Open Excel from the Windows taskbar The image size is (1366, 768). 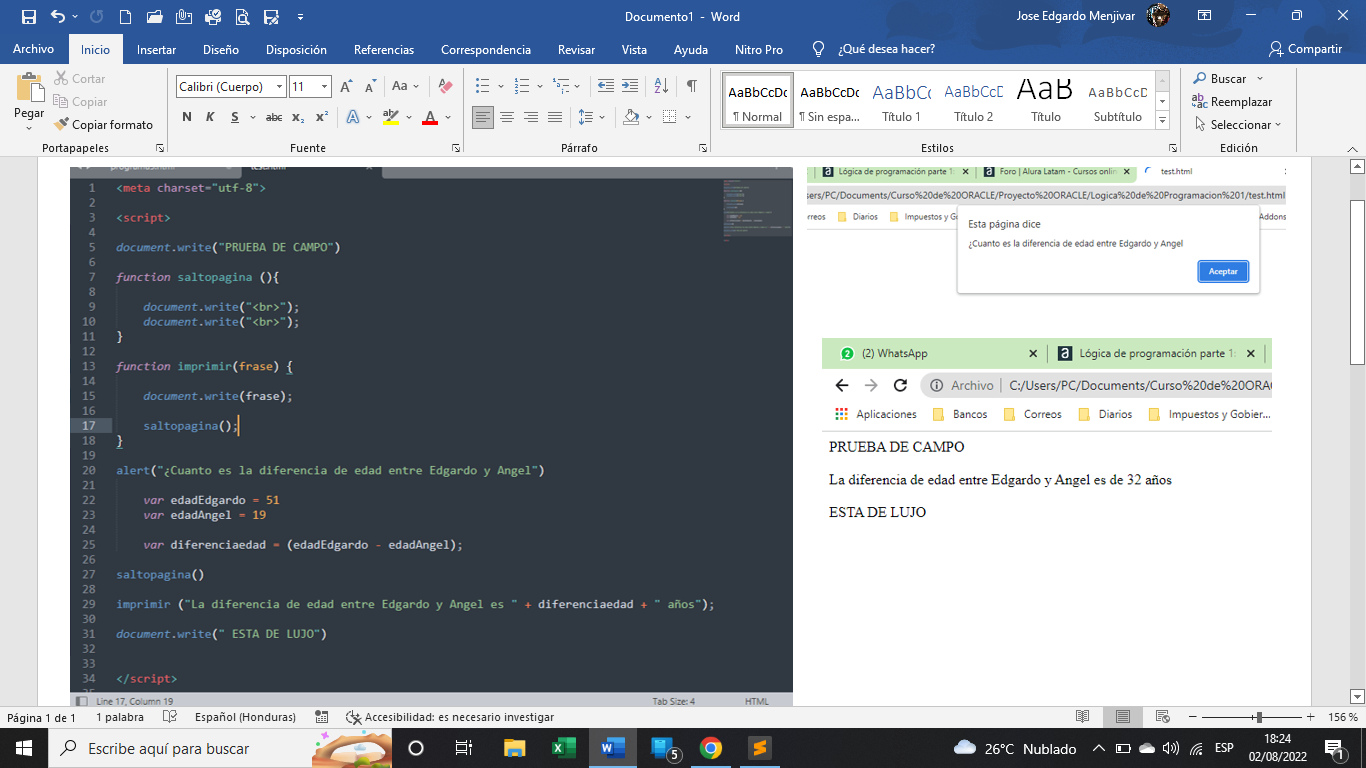(x=564, y=748)
